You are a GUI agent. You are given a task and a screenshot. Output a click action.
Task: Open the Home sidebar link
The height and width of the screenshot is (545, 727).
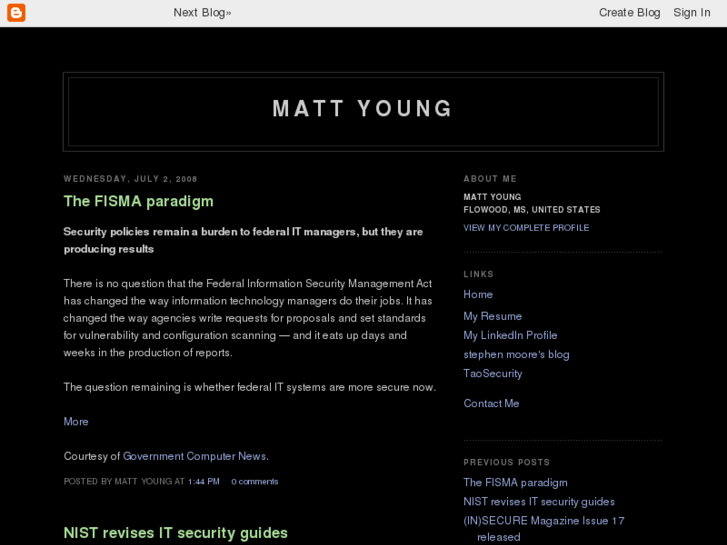pyautogui.click(x=478, y=295)
